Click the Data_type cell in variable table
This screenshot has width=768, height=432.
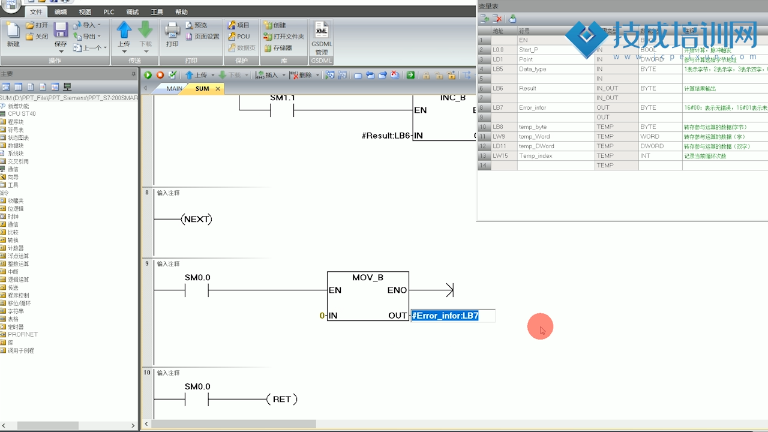click(x=555, y=69)
